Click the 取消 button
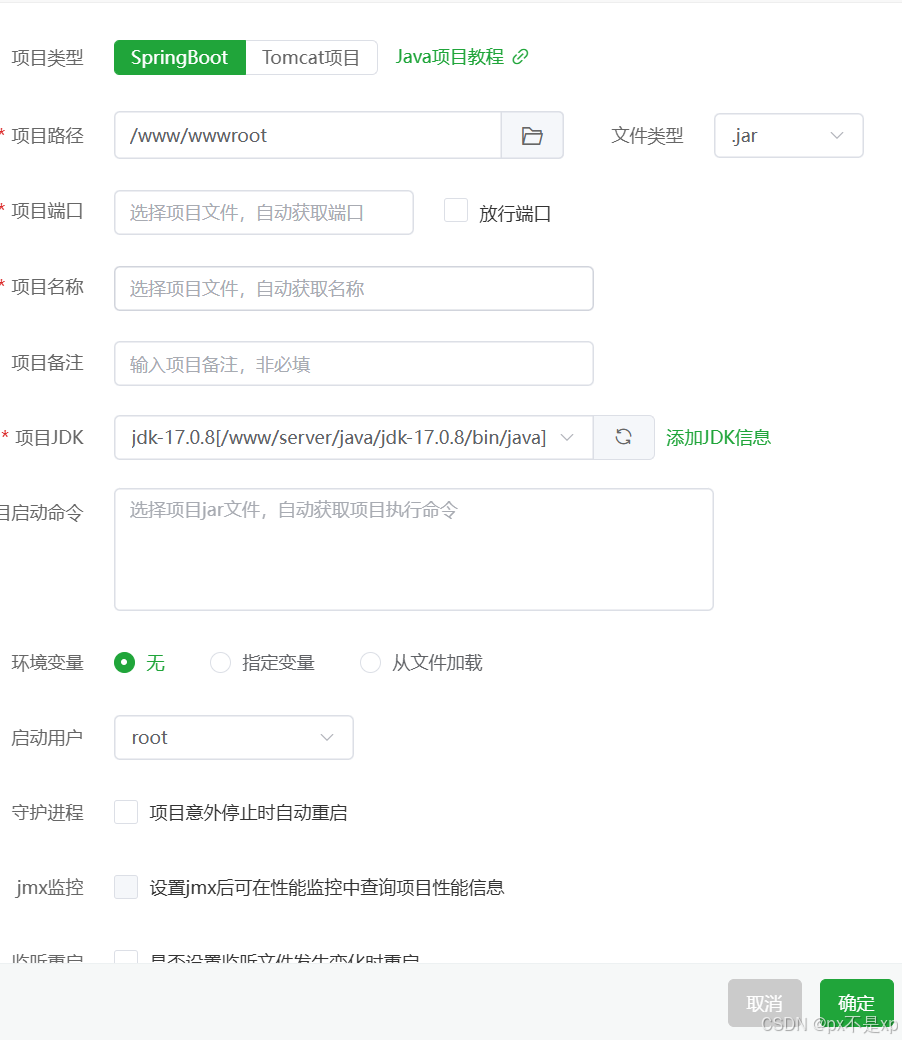Image resolution: width=902 pixels, height=1040 pixels. click(765, 1003)
